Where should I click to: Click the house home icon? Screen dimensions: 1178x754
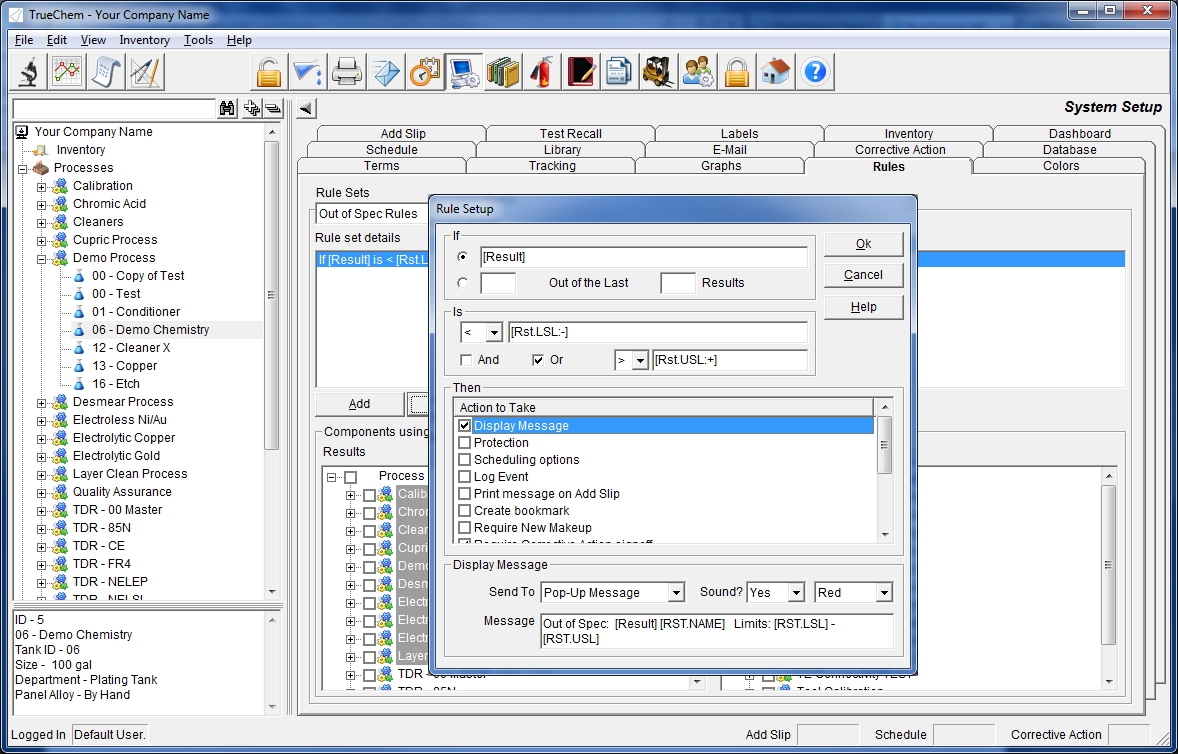tap(776, 72)
